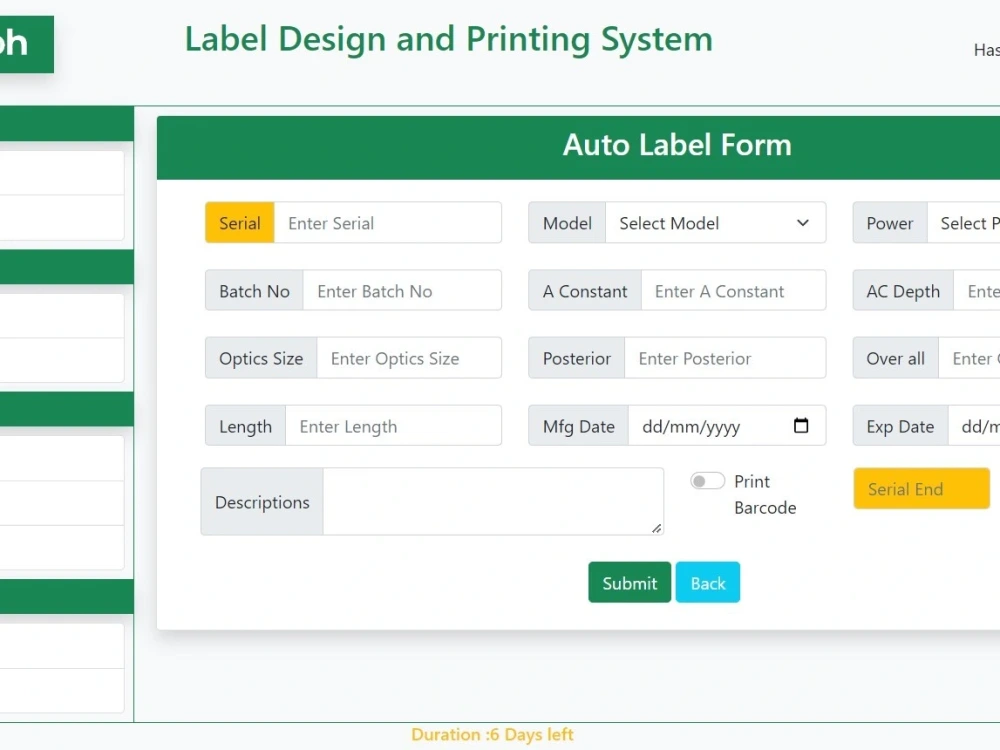The height and width of the screenshot is (750, 1000).
Task: Focus the Enter Length field
Action: 394,425
